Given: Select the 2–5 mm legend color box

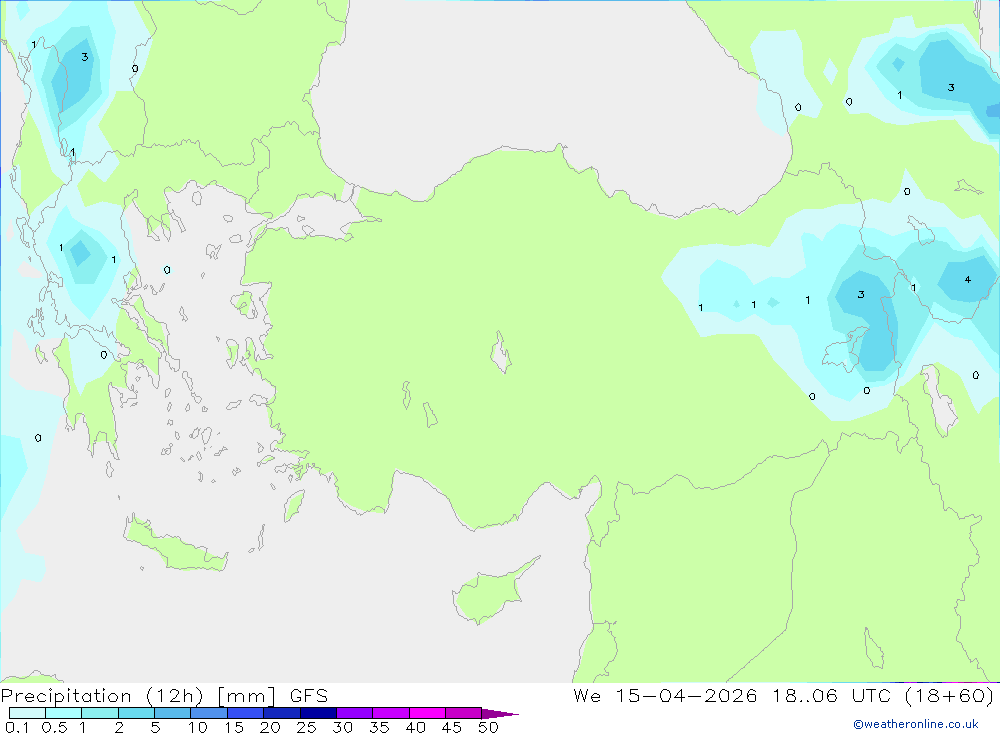Looking at the screenshot, I should coord(136,713).
